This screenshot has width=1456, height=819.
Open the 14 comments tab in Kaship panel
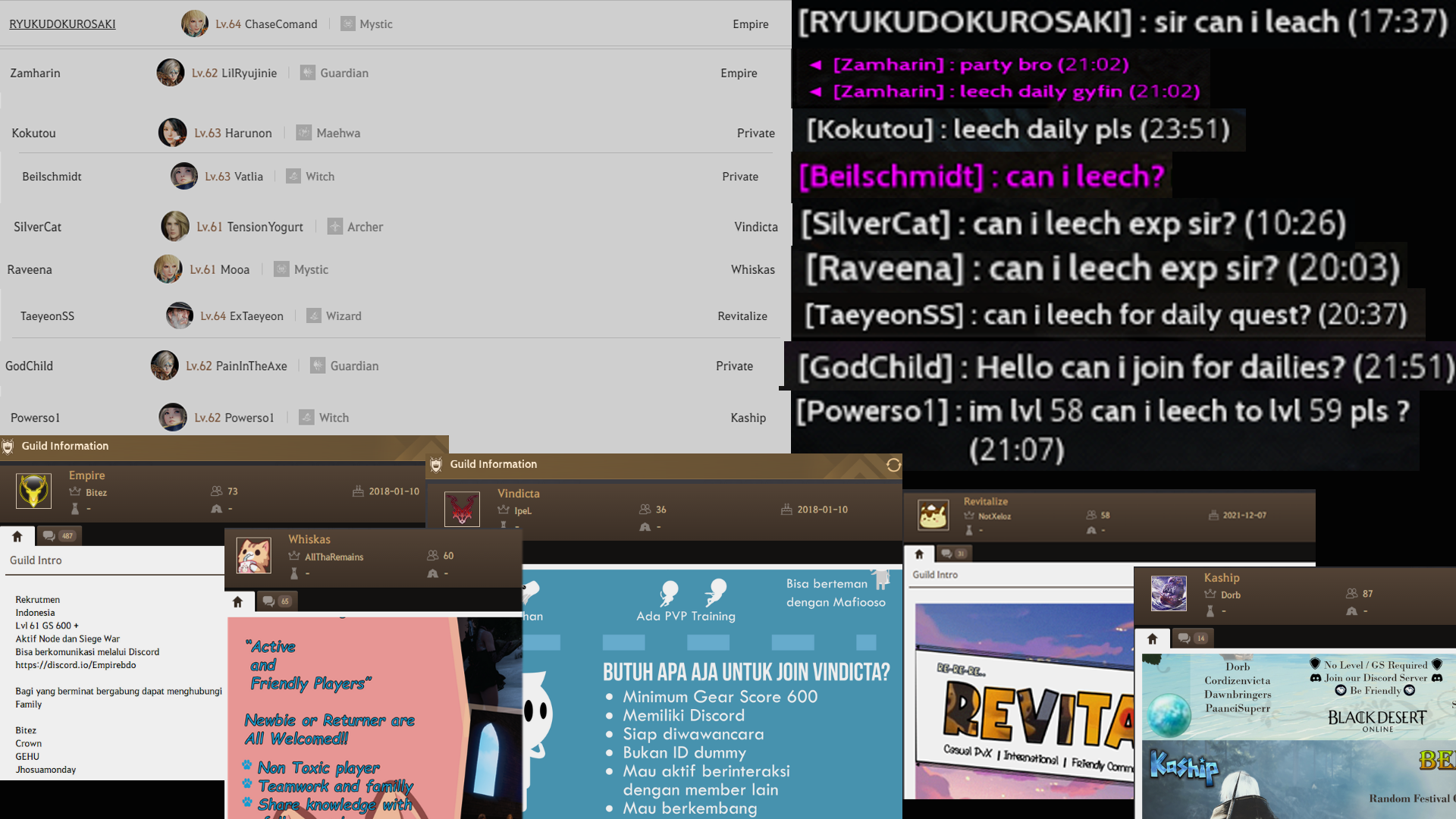point(1193,639)
